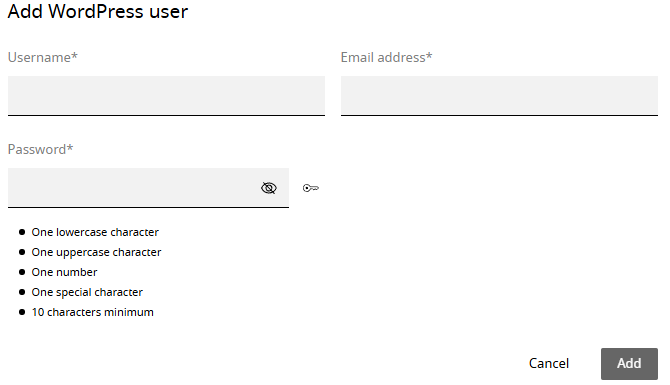Reveal the password with the eye icon
This screenshot has width=670, height=385.
pos(269,188)
